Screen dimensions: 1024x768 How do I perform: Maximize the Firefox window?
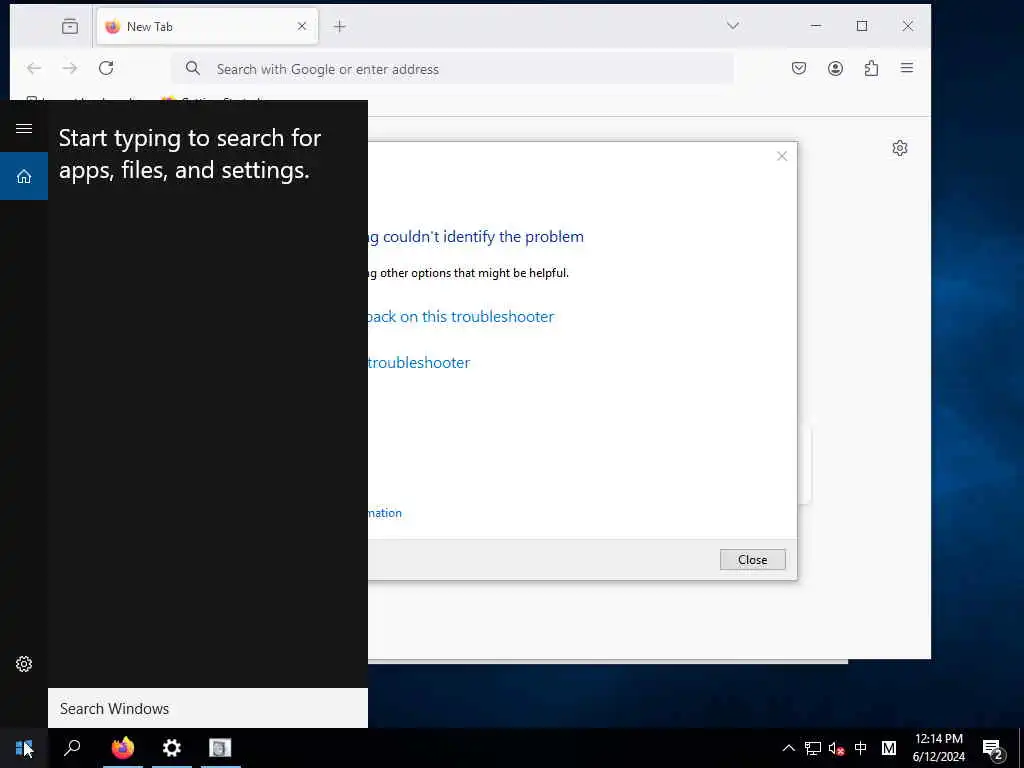coord(862,25)
